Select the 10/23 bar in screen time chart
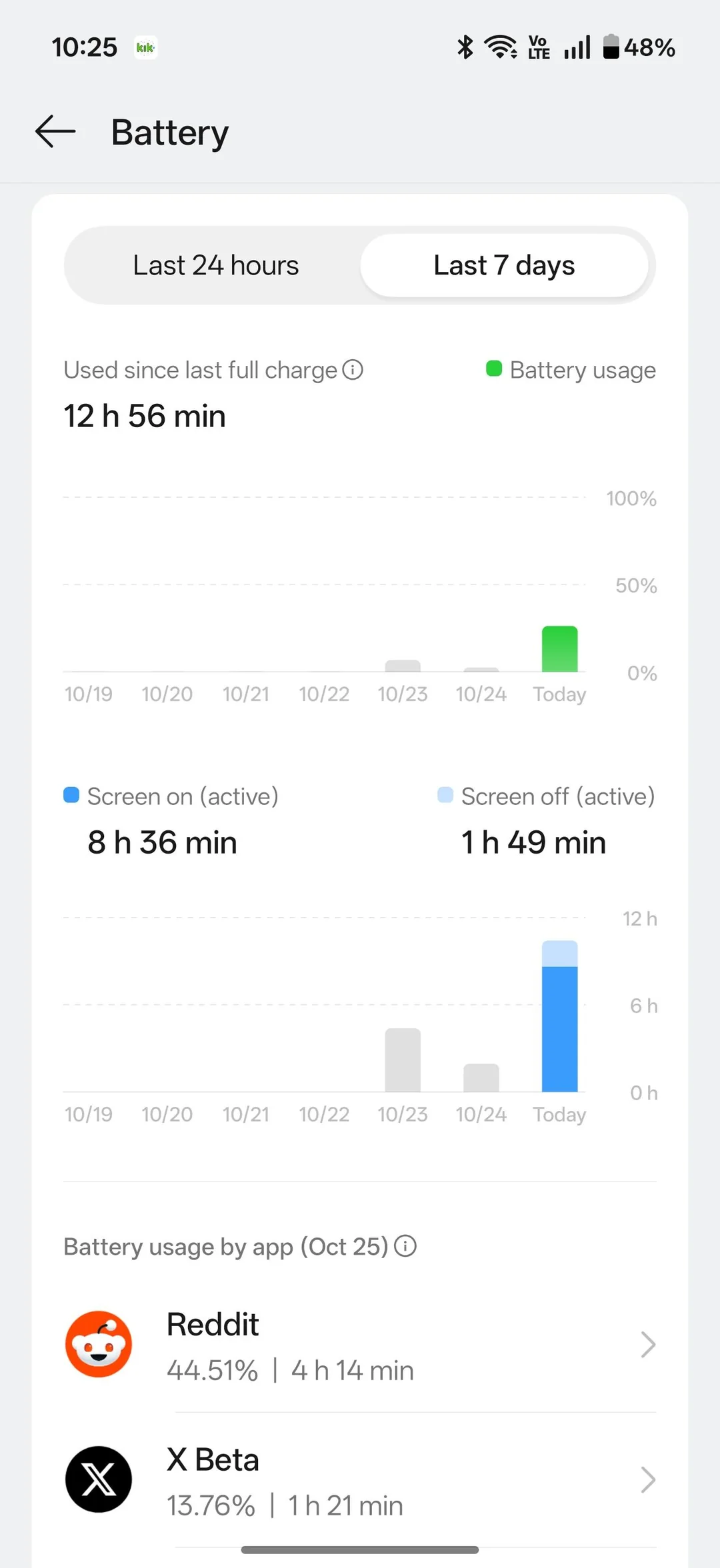Screen dimensions: 720x1568 point(403,1060)
